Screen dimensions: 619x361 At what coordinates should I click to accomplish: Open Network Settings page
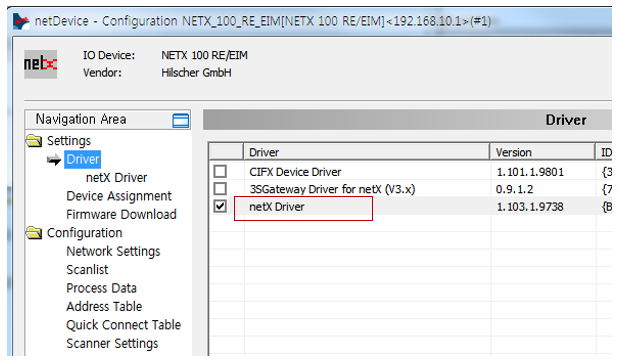coord(113,252)
